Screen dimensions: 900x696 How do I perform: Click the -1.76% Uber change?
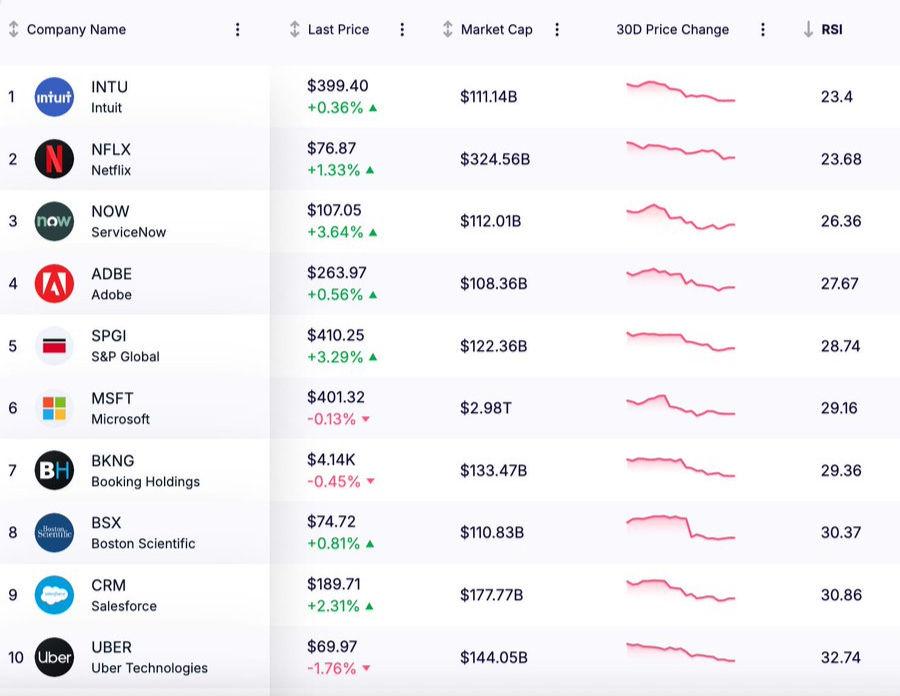(332, 668)
